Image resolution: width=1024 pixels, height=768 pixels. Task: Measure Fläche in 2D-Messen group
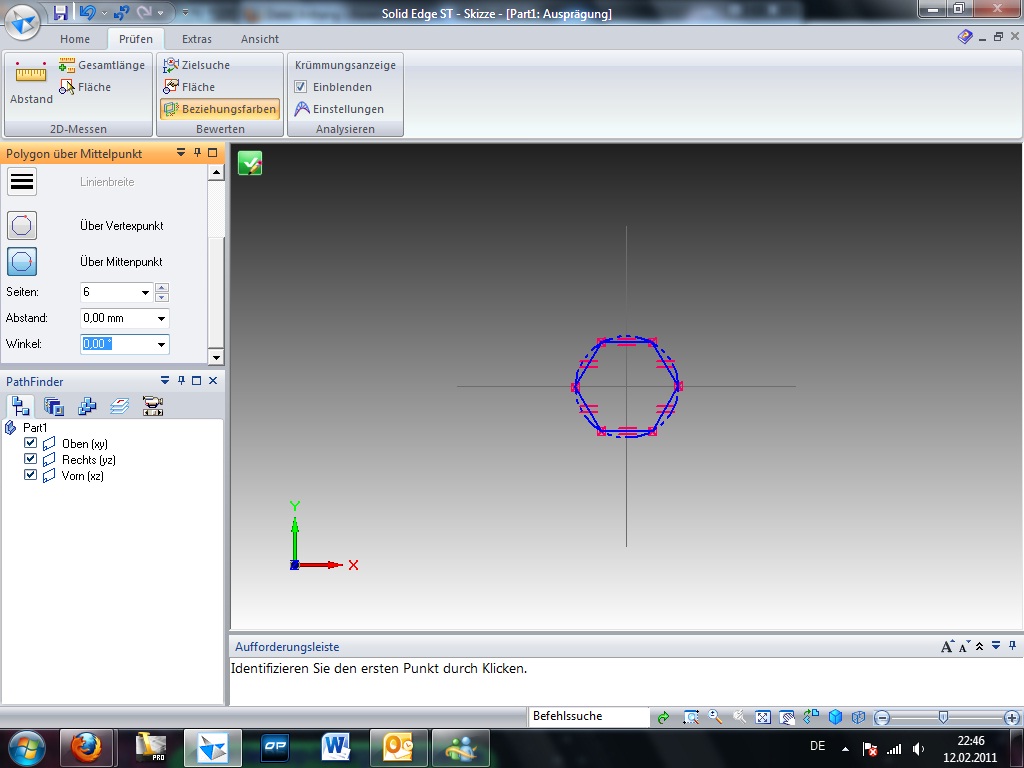(85, 87)
